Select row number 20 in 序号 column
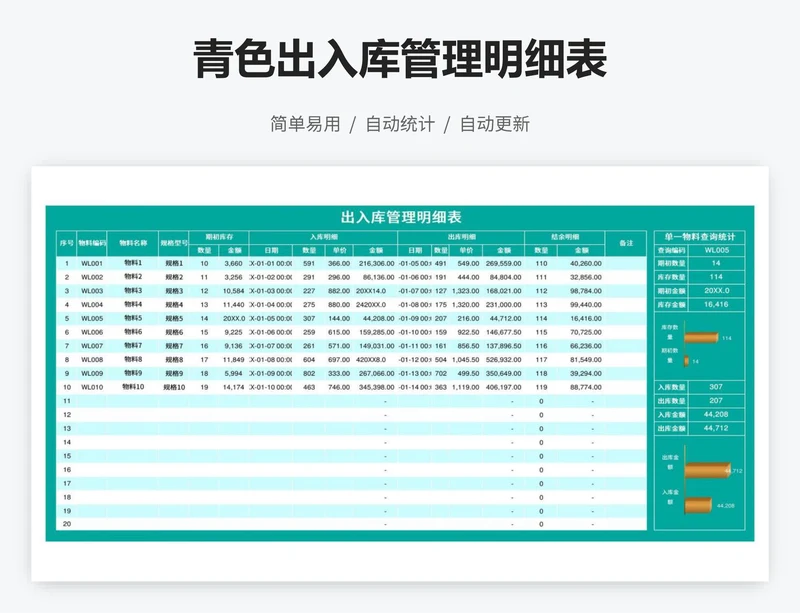This screenshot has width=800, height=613. pos(66,524)
